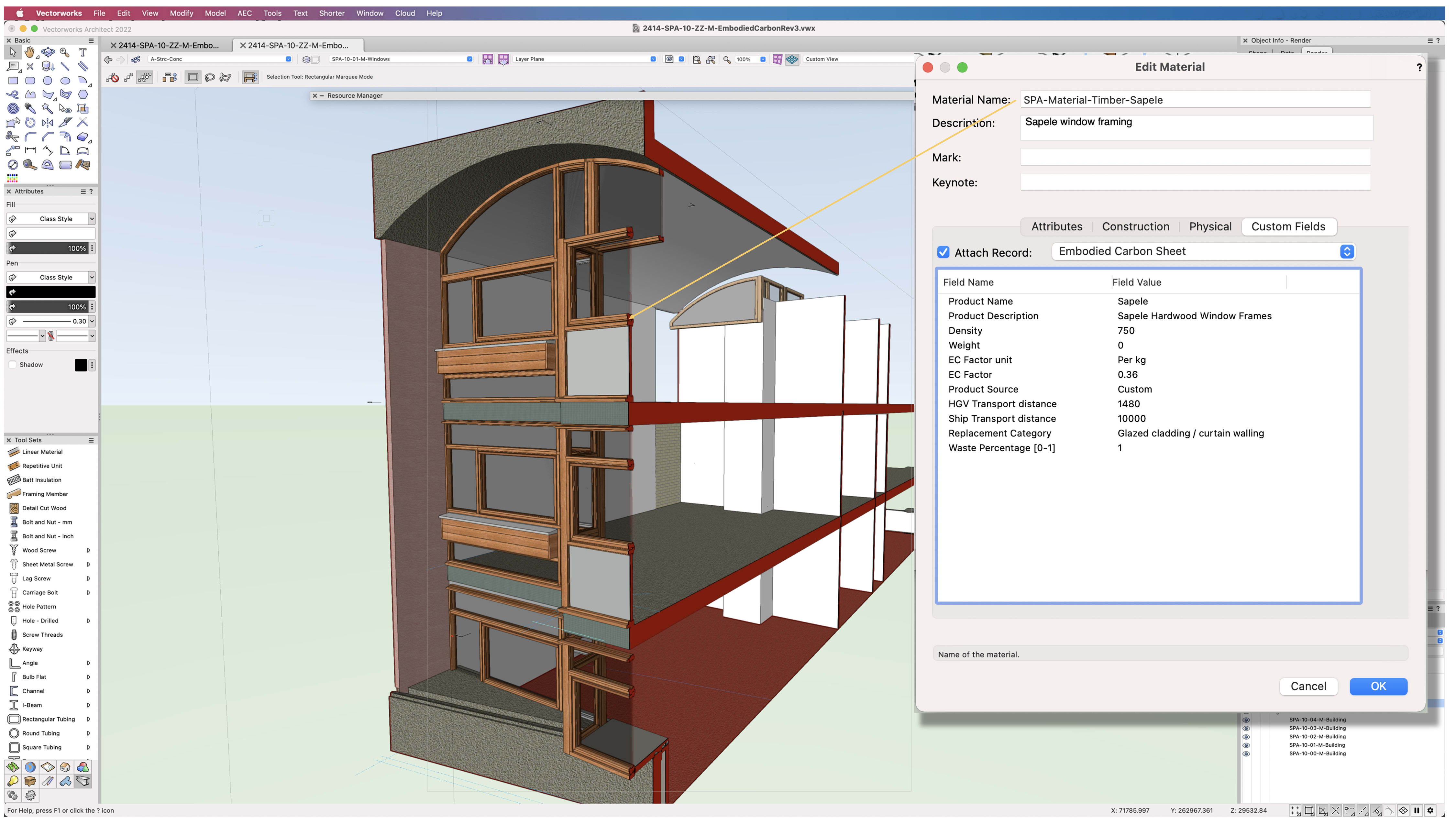Click the black pen color swatch
1456x825 pixels.
[50, 292]
